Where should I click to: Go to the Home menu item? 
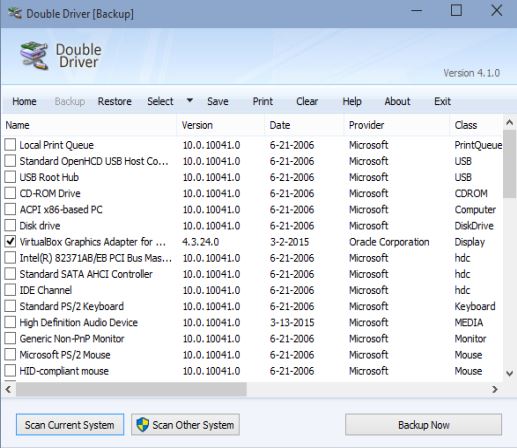point(24,101)
